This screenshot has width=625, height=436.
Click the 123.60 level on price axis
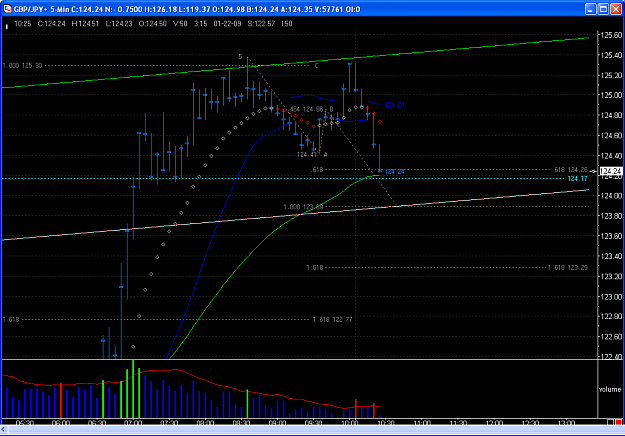611,236
